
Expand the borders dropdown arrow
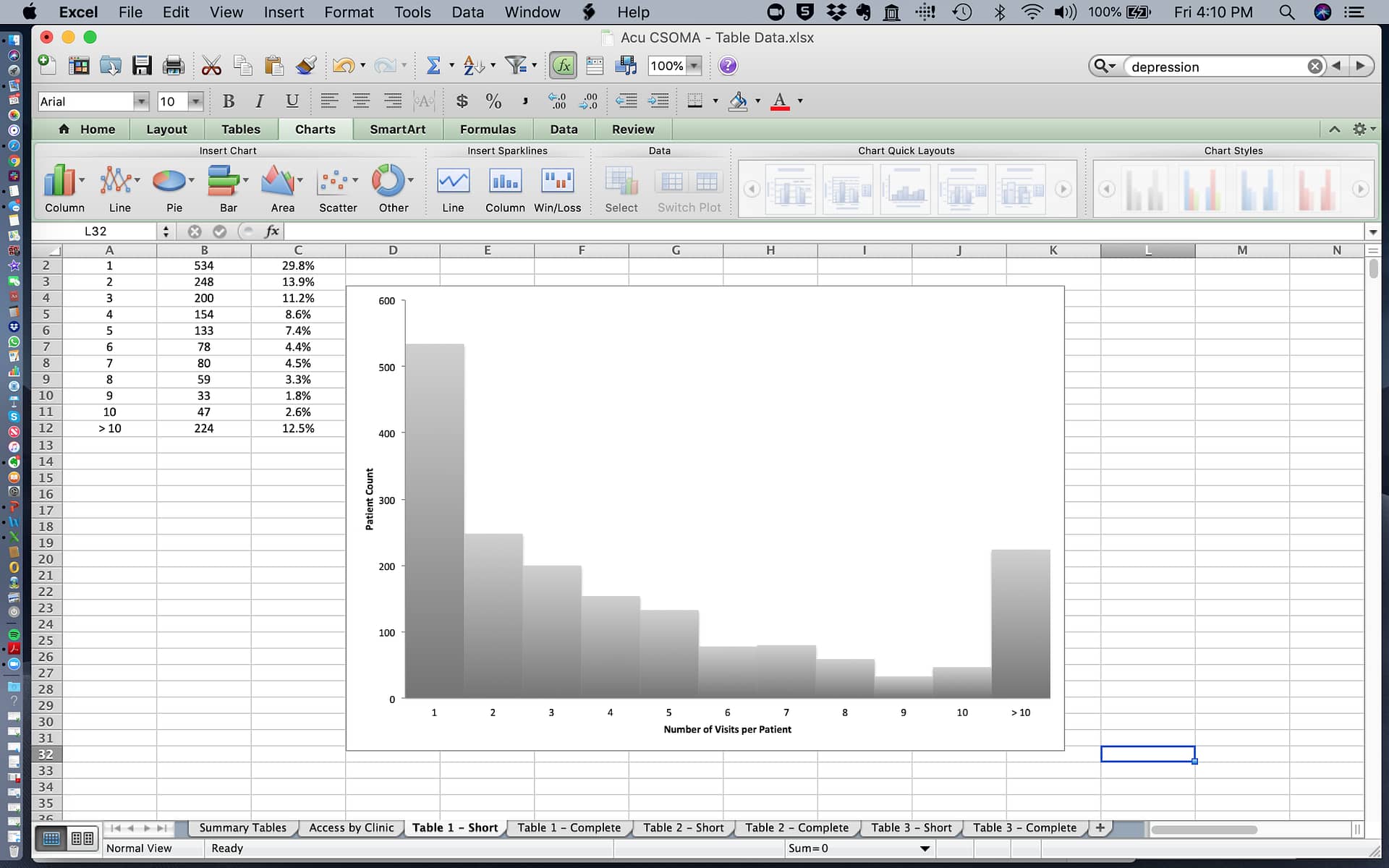(x=715, y=101)
